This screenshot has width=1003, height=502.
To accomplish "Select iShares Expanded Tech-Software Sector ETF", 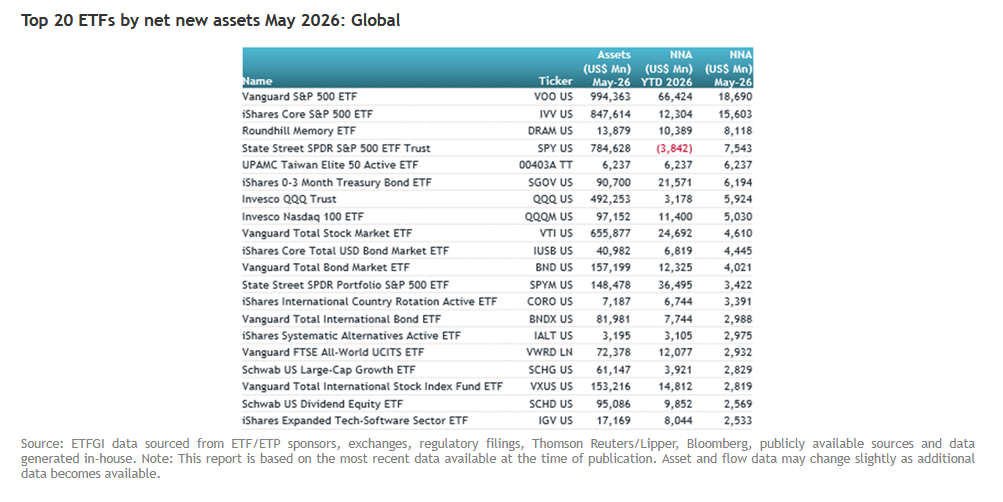I will click(x=355, y=420).
